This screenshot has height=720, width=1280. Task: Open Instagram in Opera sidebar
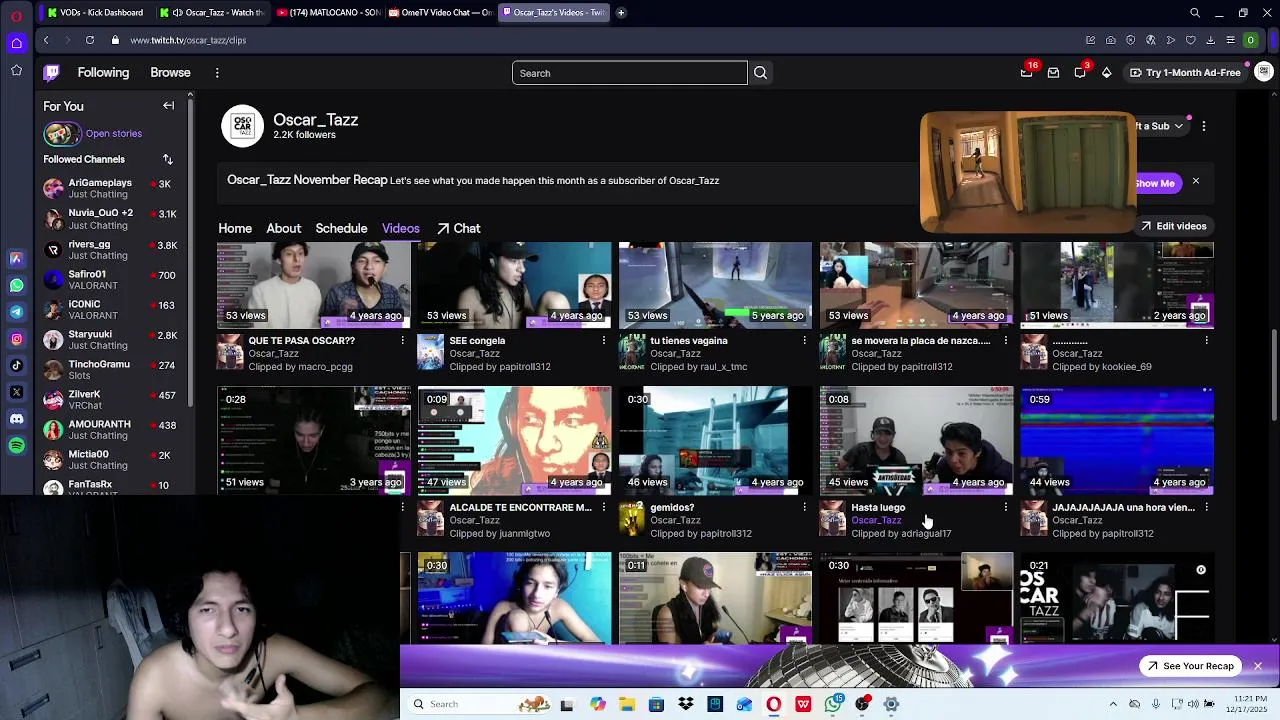pos(17,339)
